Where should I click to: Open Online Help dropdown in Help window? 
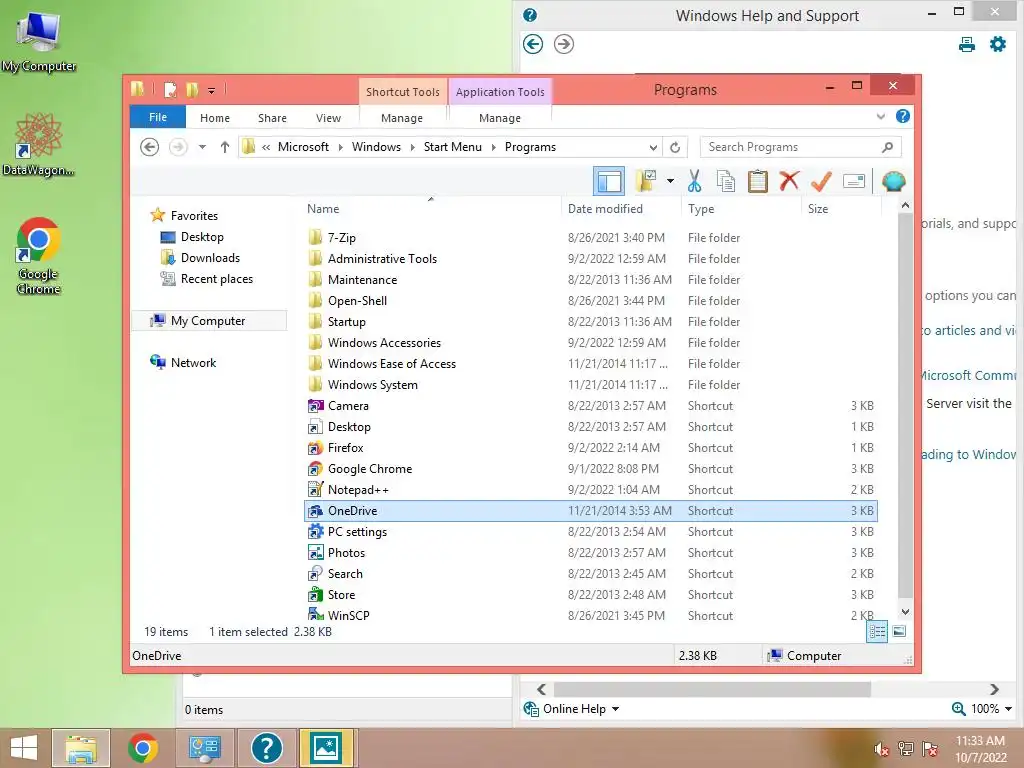point(571,709)
